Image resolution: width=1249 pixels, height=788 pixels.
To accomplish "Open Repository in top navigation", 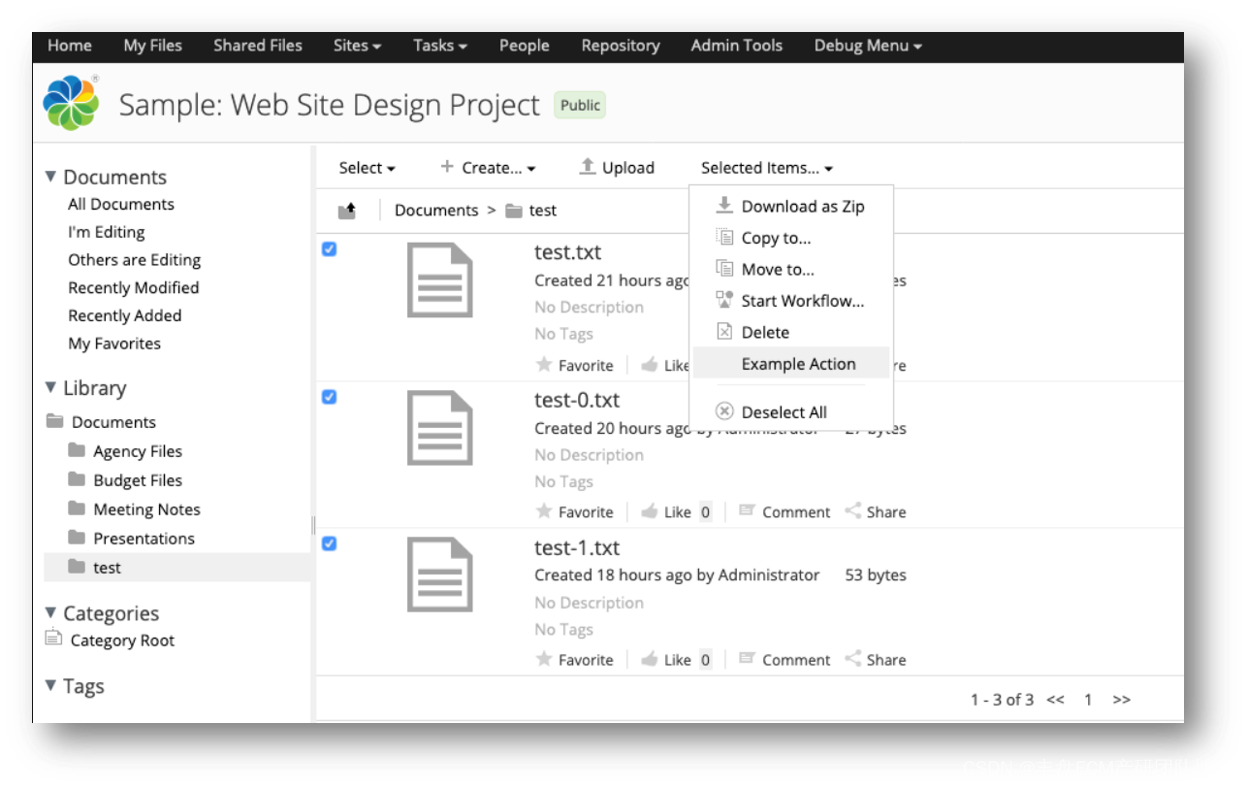I will [620, 45].
